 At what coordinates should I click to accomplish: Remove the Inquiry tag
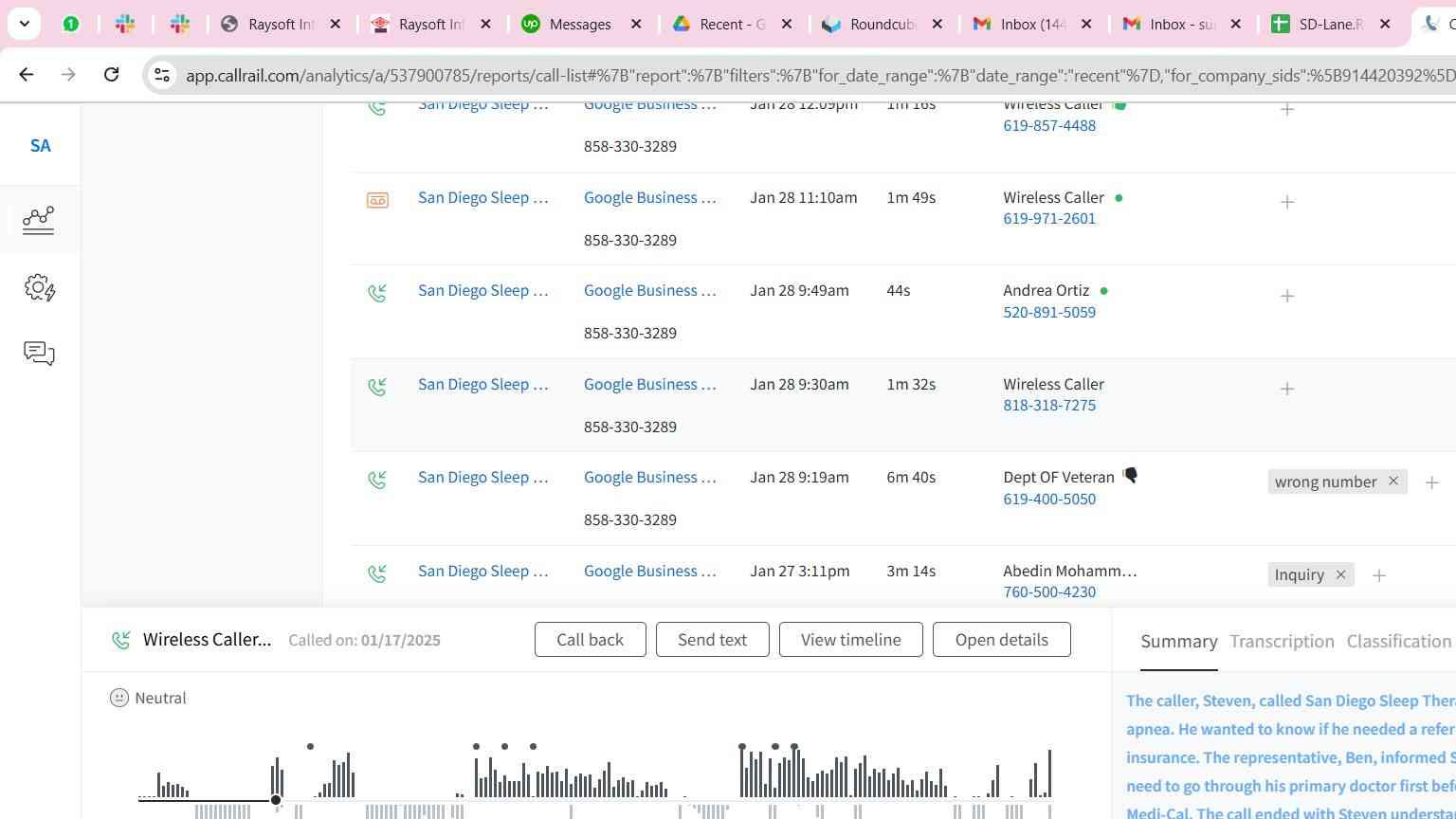tap(1340, 574)
